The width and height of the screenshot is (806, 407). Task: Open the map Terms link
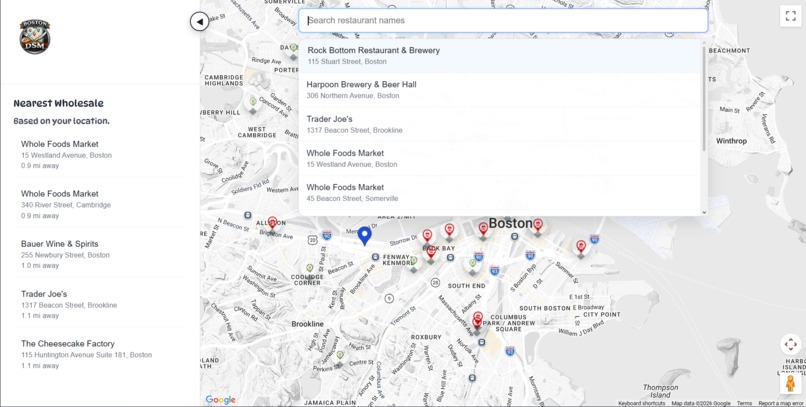pos(744,403)
